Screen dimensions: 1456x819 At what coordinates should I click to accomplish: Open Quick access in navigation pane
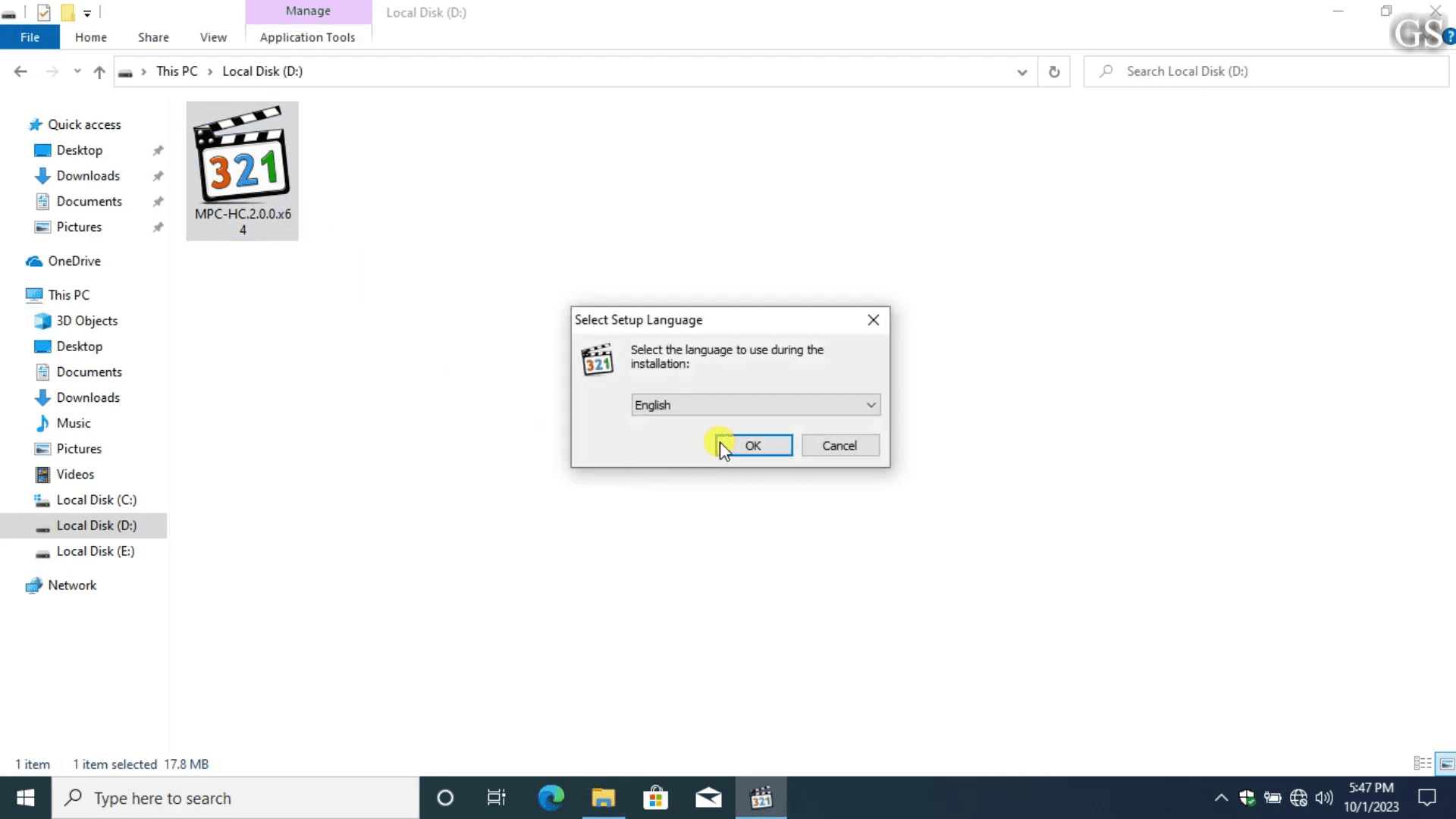click(84, 124)
